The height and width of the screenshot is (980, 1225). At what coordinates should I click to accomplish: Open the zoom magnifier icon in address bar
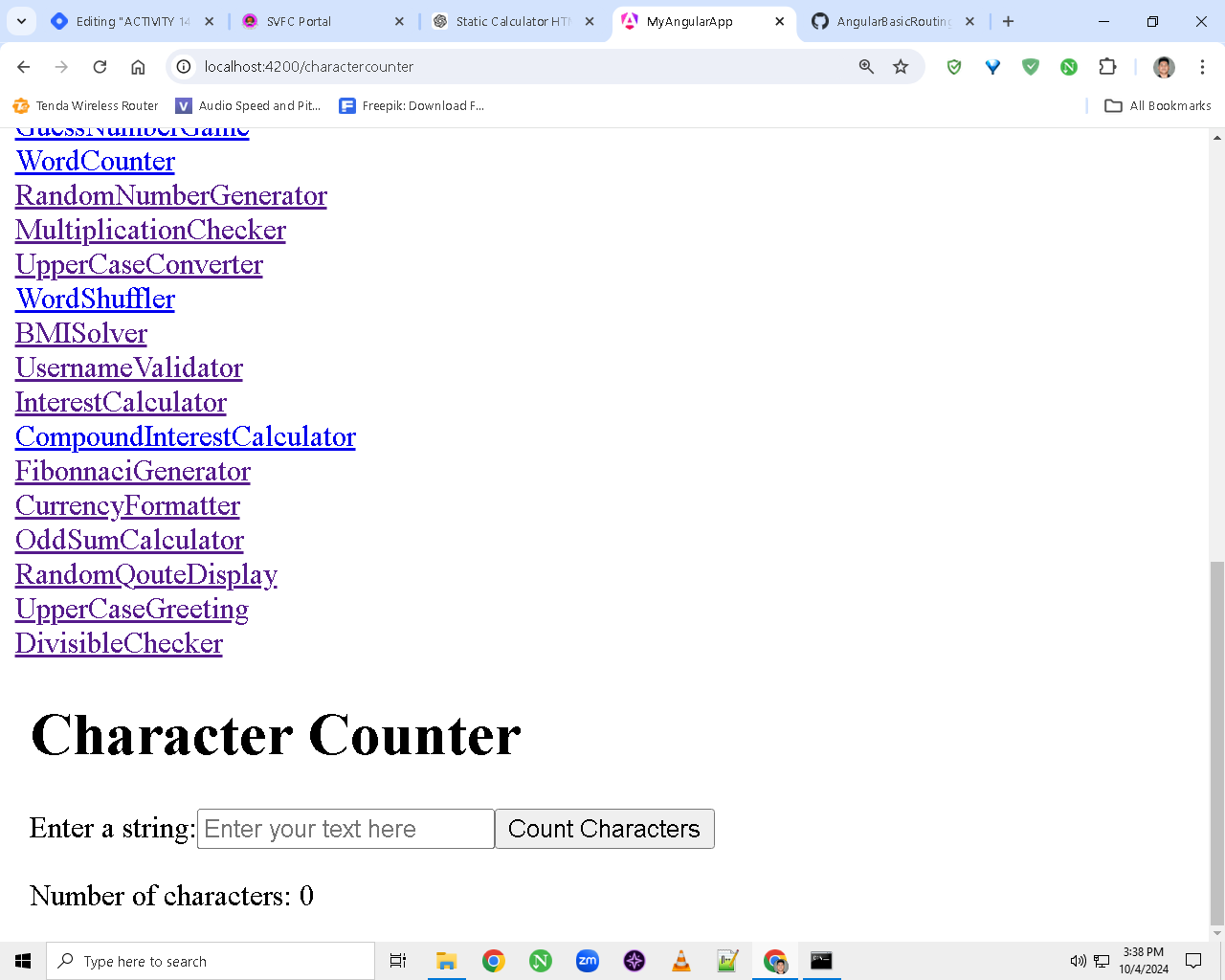pyautogui.click(x=866, y=67)
